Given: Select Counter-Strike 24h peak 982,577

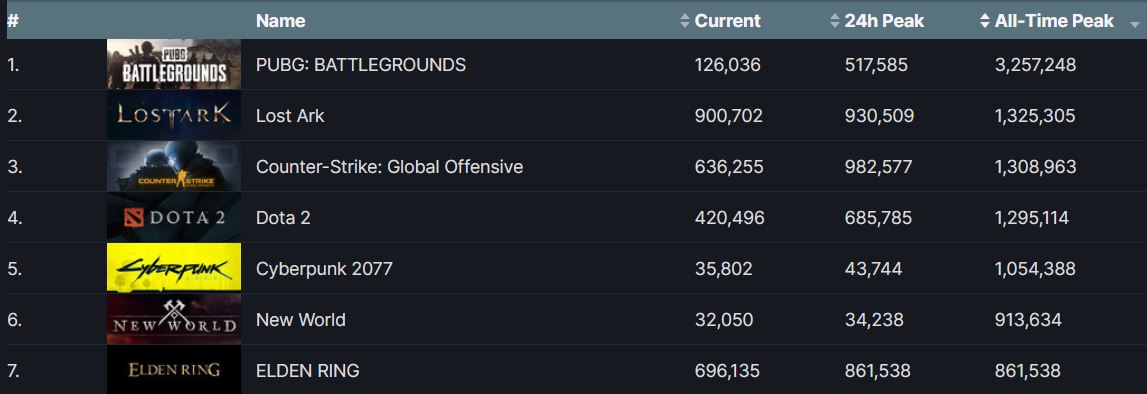Looking at the screenshot, I should point(879,167).
